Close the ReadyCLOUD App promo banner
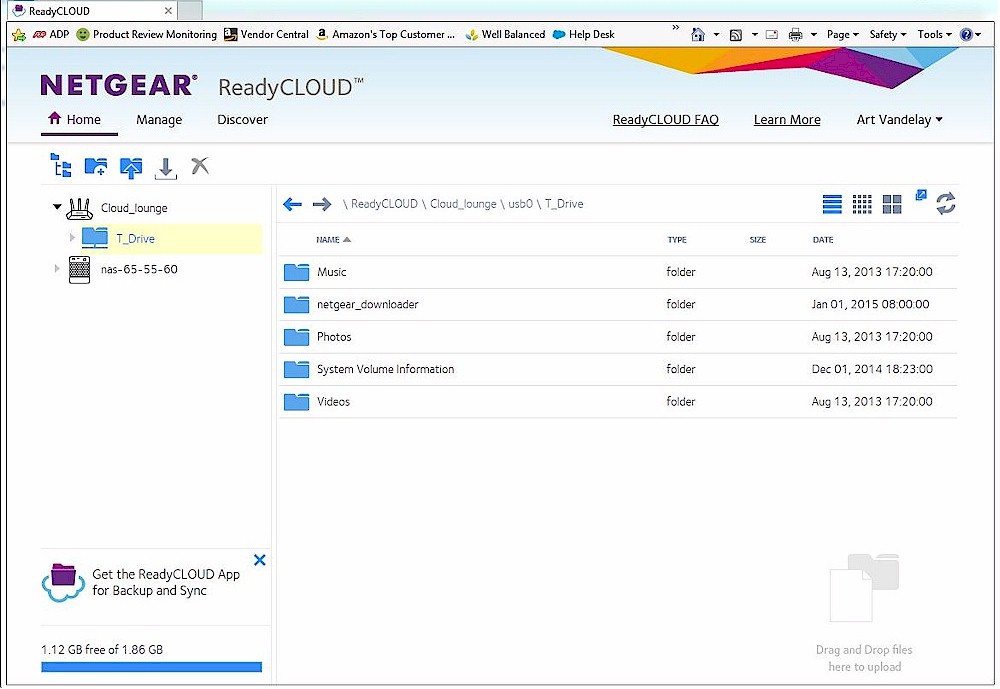This screenshot has height=689, width=1000. (260, 560)
